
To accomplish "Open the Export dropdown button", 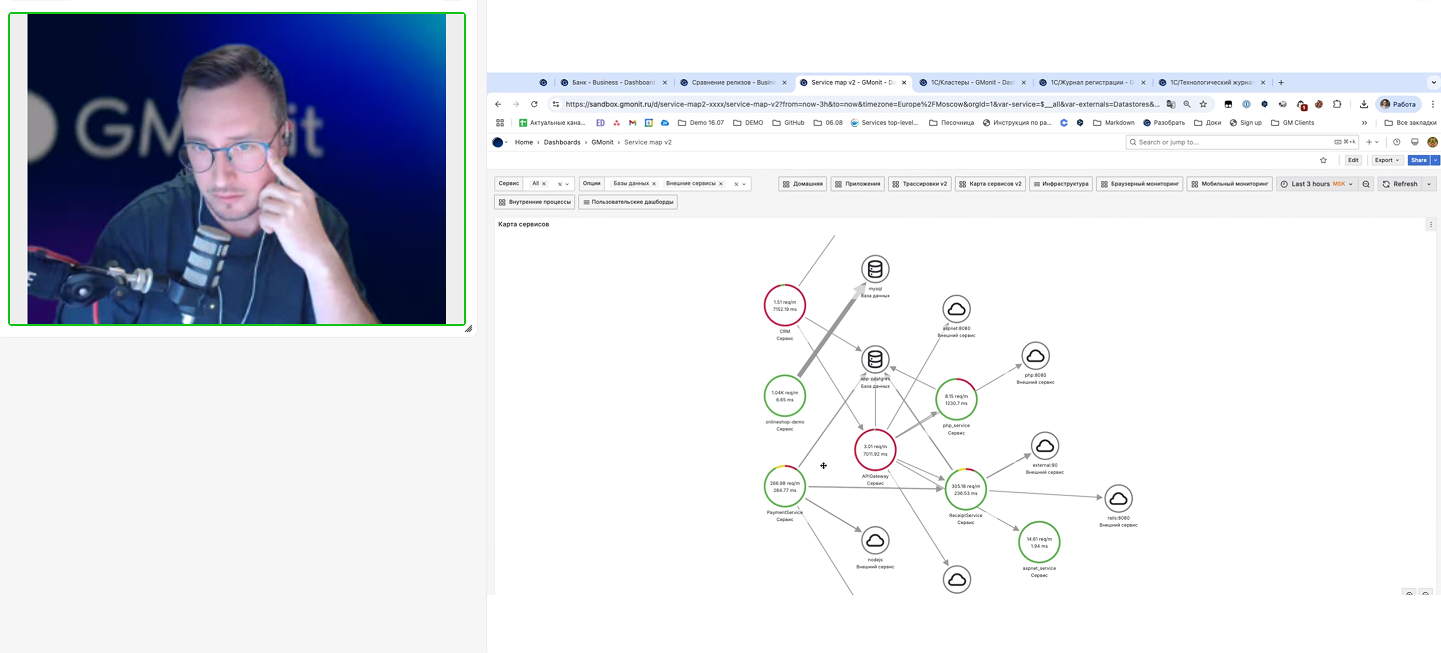I will tap(1386, 160).
